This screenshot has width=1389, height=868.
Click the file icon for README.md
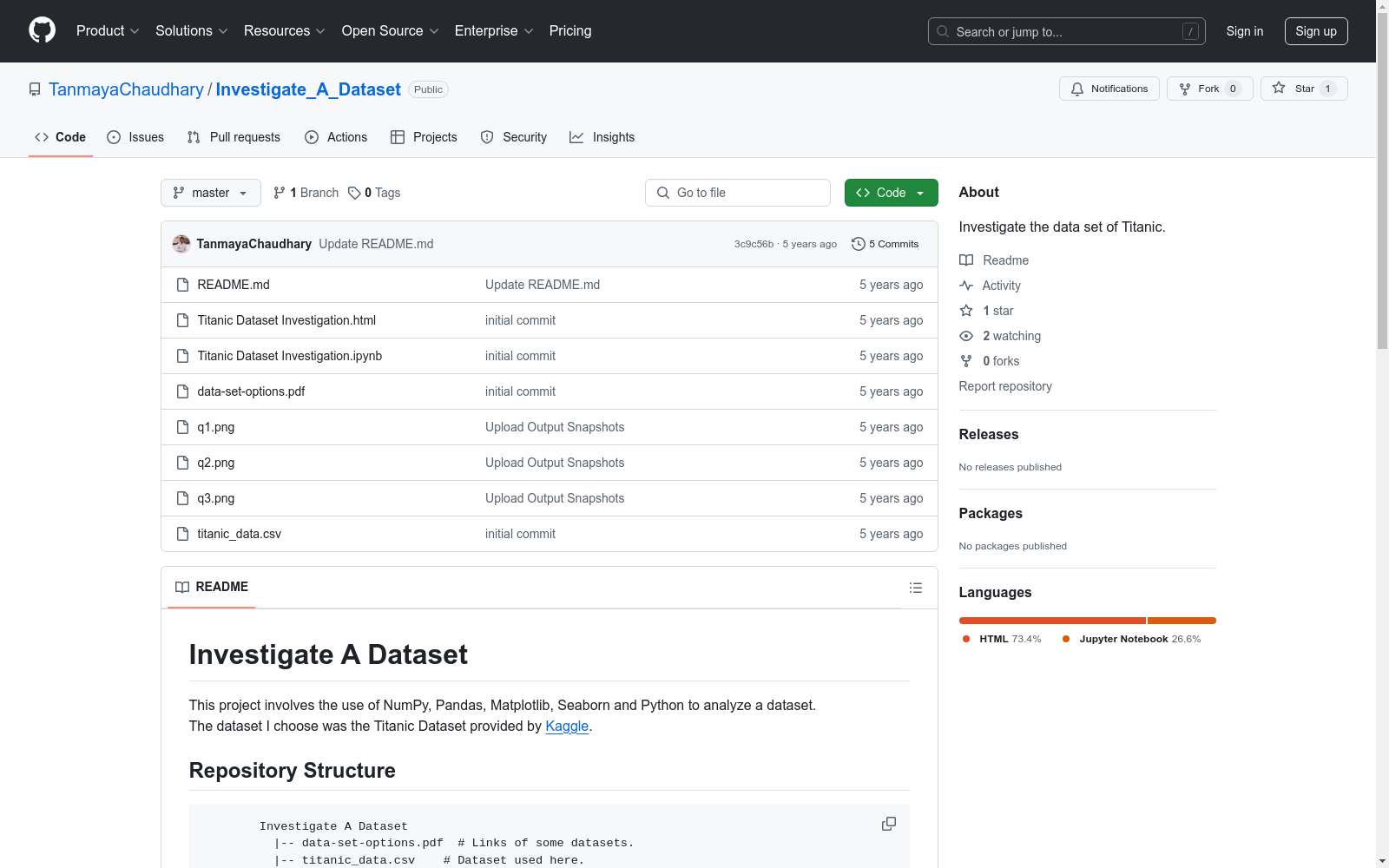182,285
